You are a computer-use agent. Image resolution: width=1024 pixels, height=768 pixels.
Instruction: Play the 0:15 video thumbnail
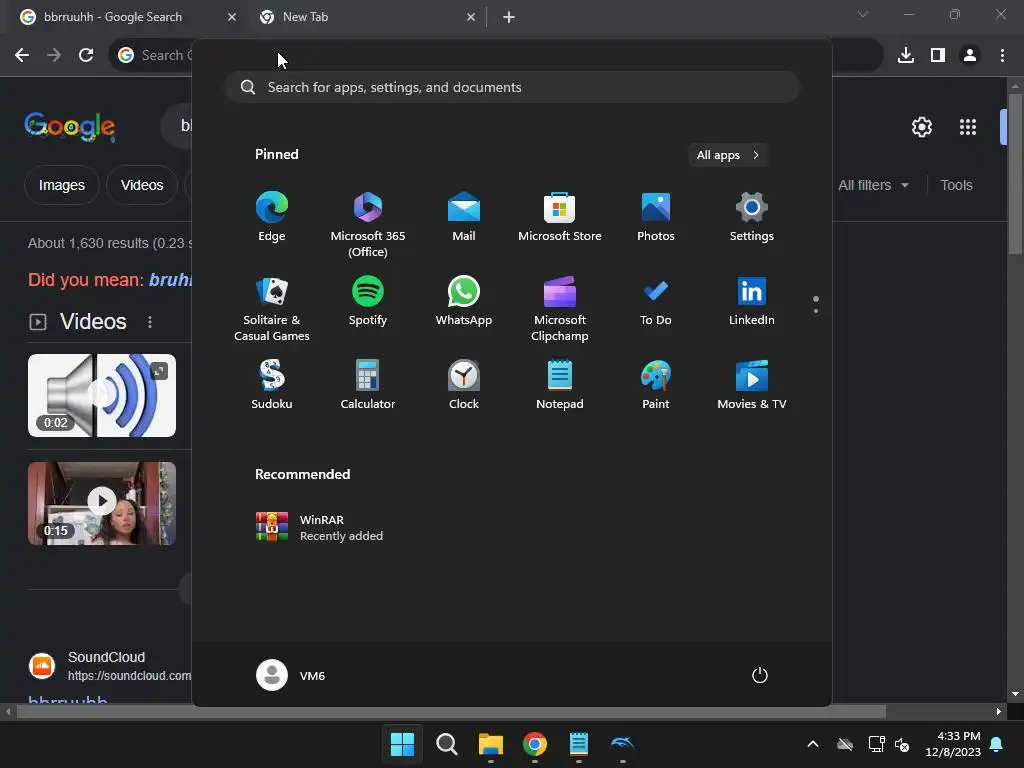[x=102, y=504]
